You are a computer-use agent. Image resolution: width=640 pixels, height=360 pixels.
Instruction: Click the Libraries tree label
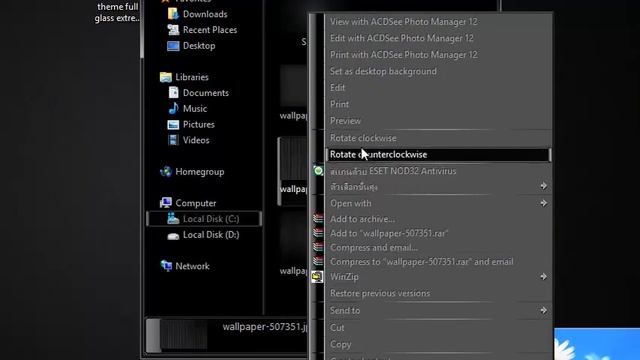pos(192,77)
